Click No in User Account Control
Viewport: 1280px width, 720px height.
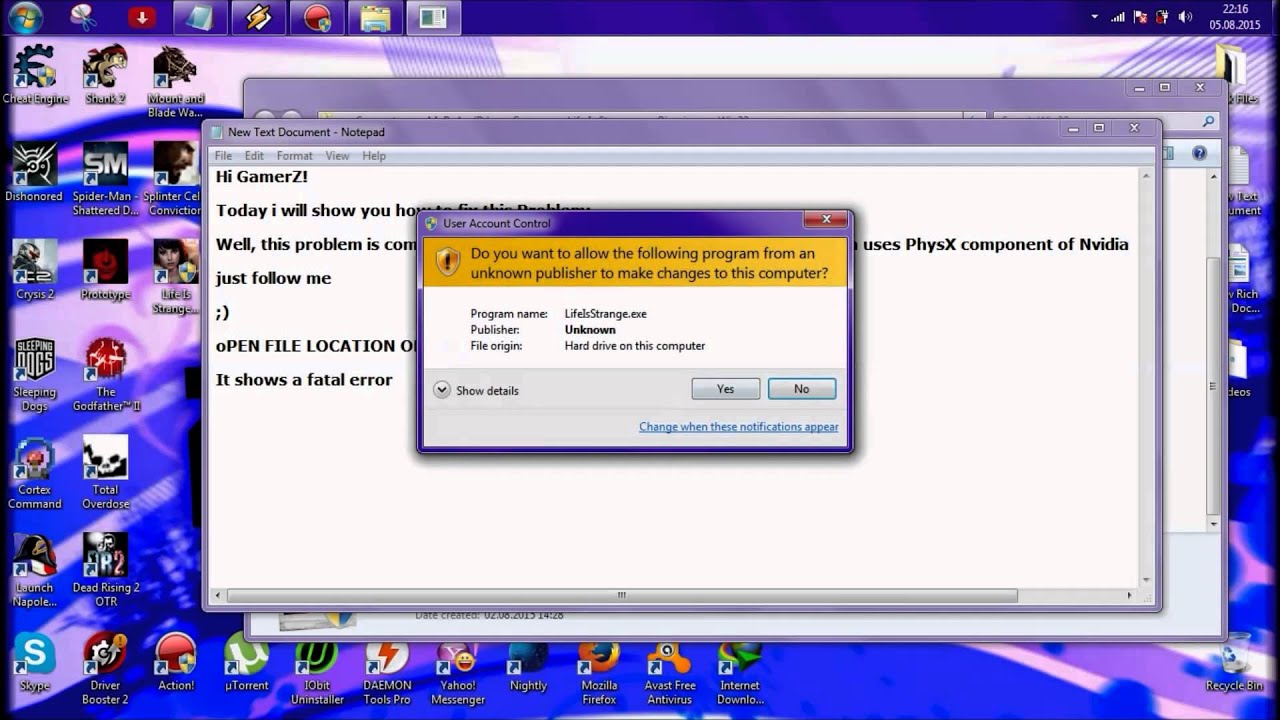click(802, 389)
